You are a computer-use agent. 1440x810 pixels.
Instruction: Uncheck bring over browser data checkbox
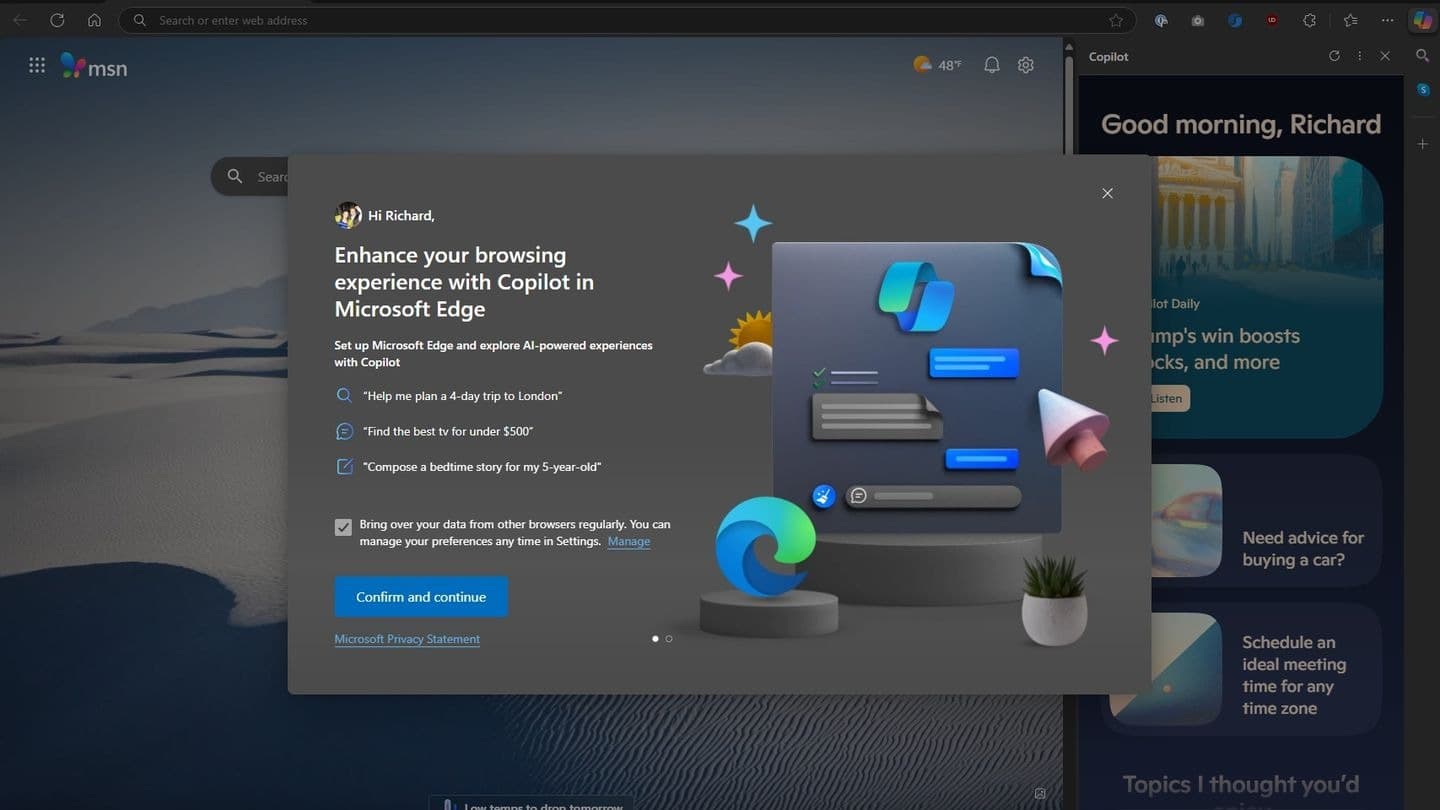(x=343, y=527)
